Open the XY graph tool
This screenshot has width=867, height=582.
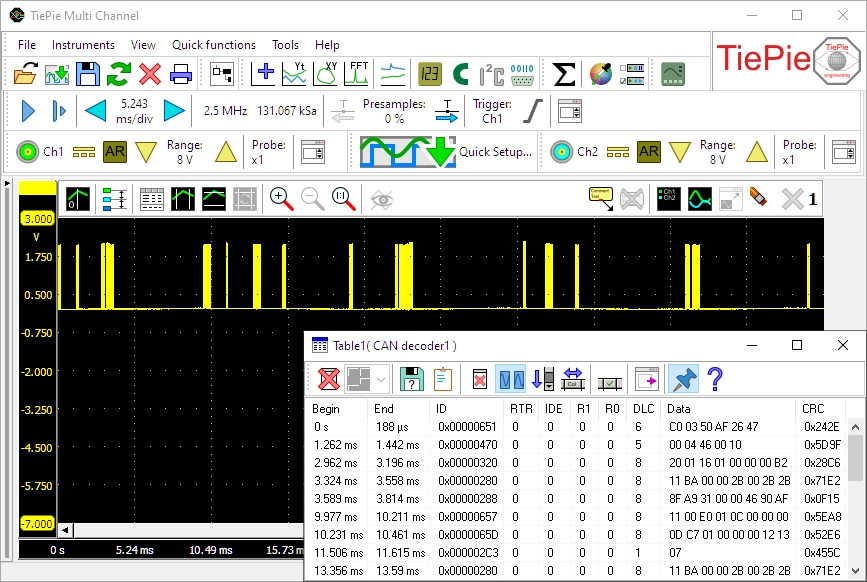click(327, 73)
